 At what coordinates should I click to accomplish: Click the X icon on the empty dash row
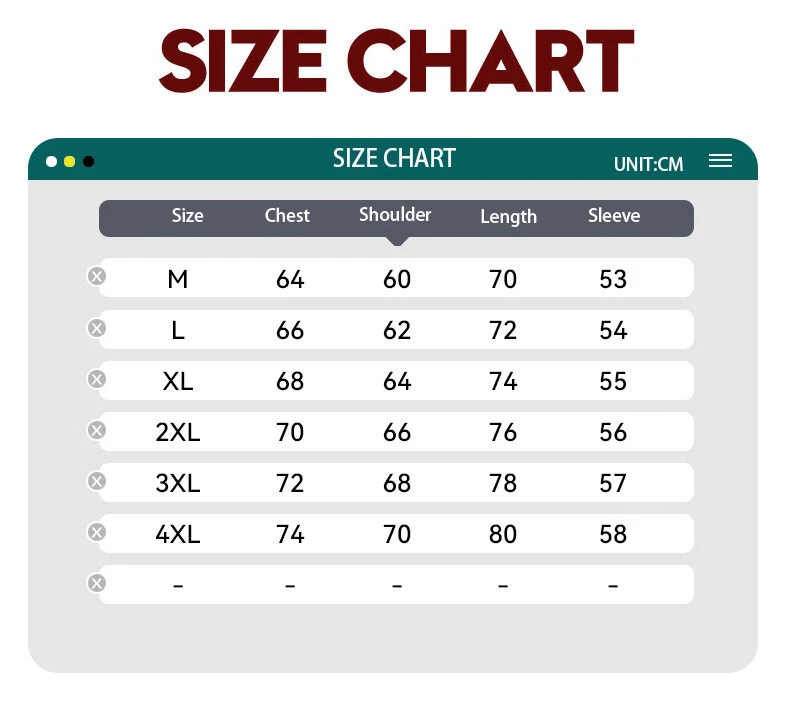pyautogui.click(x=97, y=583)
